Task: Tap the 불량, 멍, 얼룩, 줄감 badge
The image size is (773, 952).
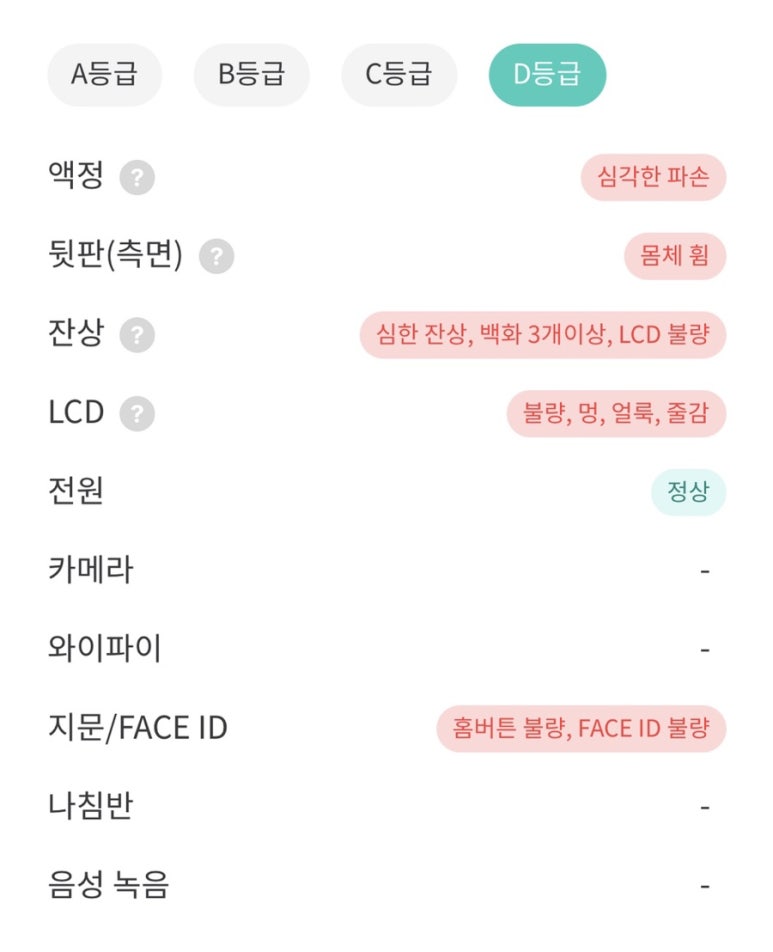Action: 616,413
